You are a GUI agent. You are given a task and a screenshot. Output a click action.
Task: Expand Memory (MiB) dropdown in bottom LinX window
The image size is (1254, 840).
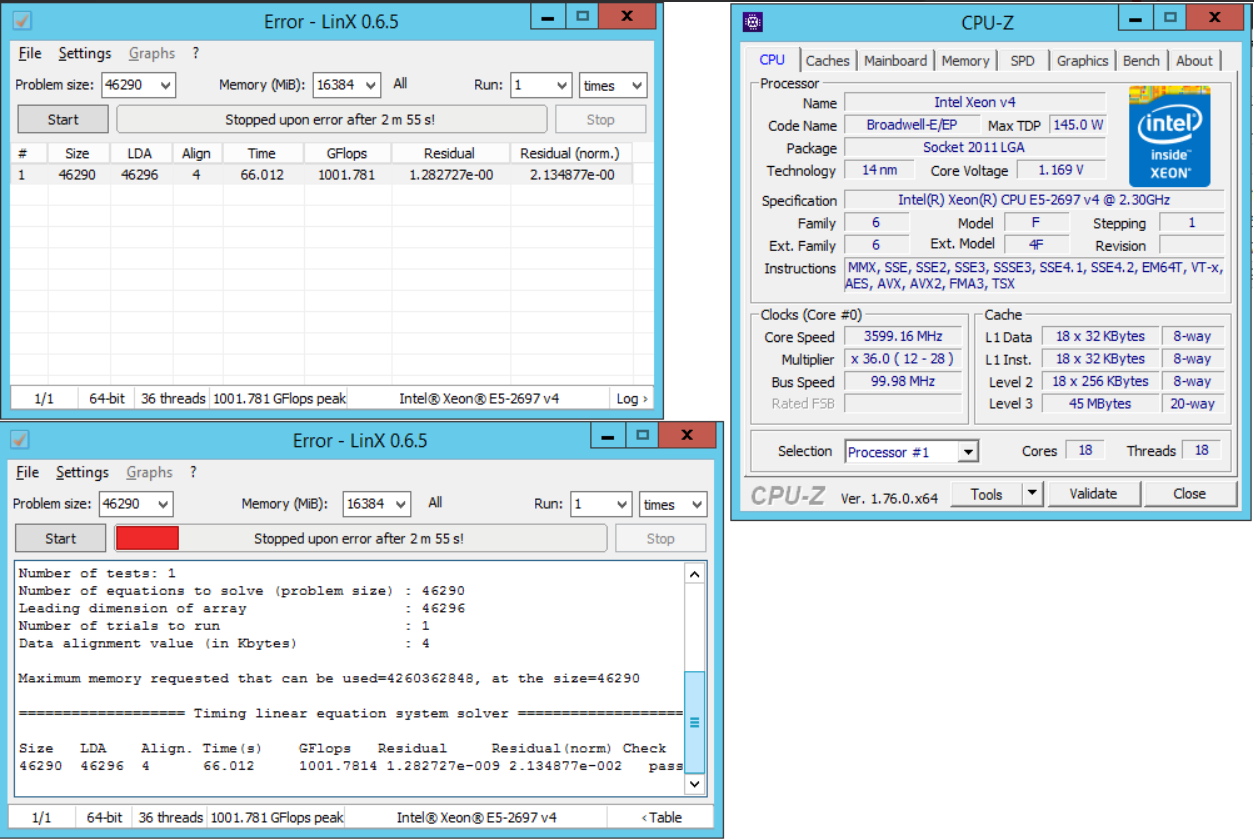click(401, 504)
